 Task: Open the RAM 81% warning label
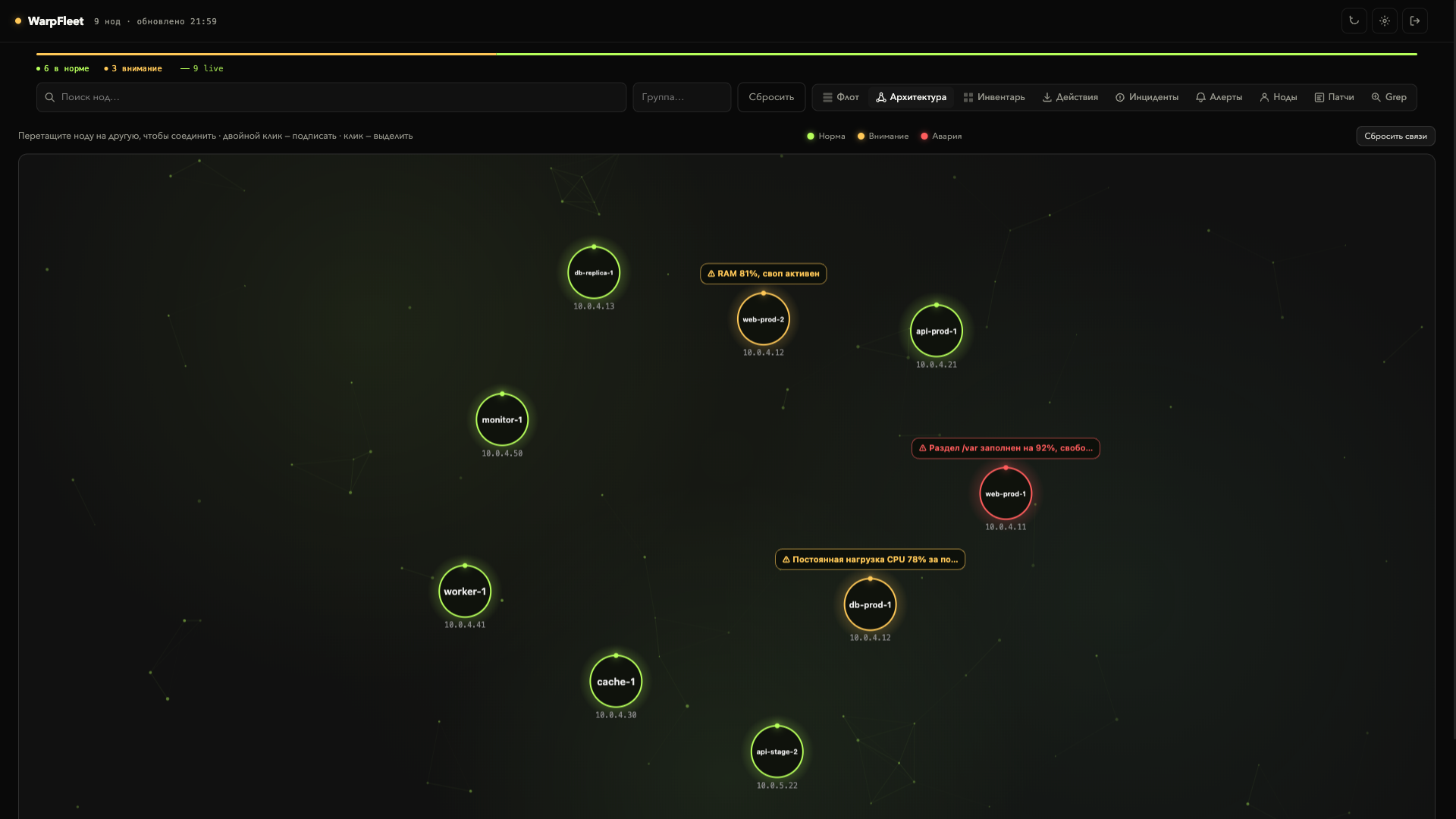click(x=763, y=274)
